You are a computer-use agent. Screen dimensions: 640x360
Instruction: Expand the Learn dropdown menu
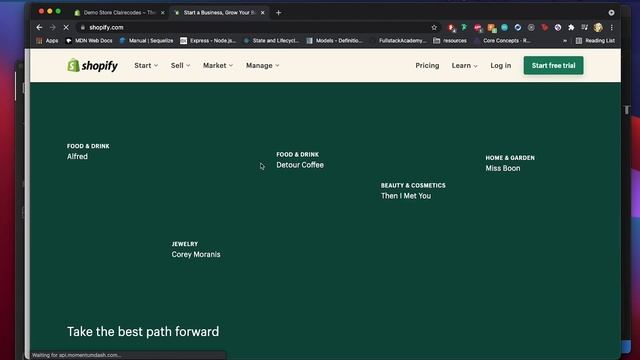coord(464,65)
